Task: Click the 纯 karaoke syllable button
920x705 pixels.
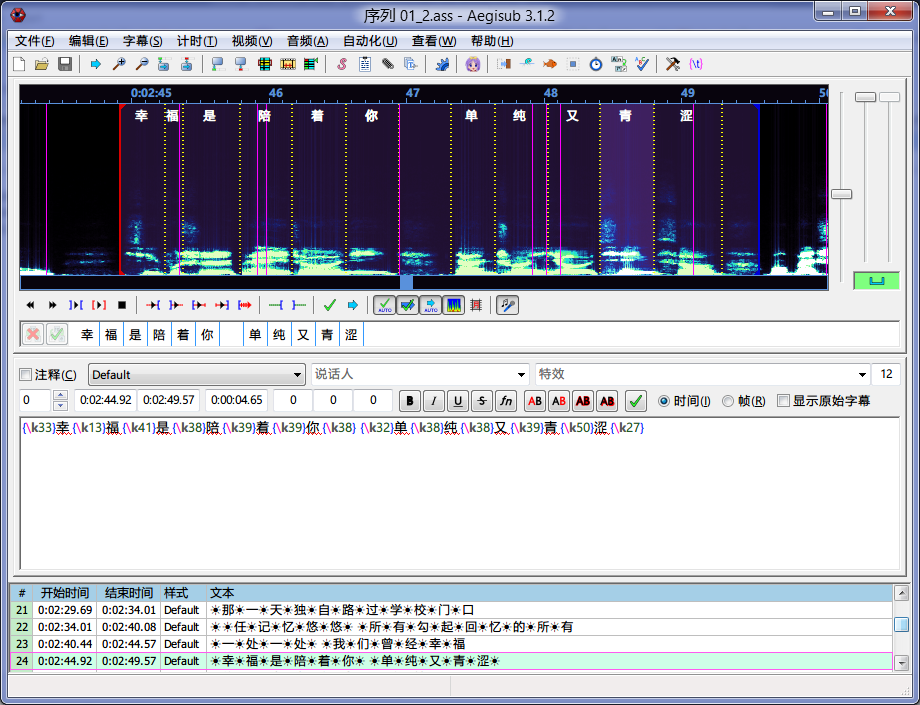Action: (x=279, y=335)
